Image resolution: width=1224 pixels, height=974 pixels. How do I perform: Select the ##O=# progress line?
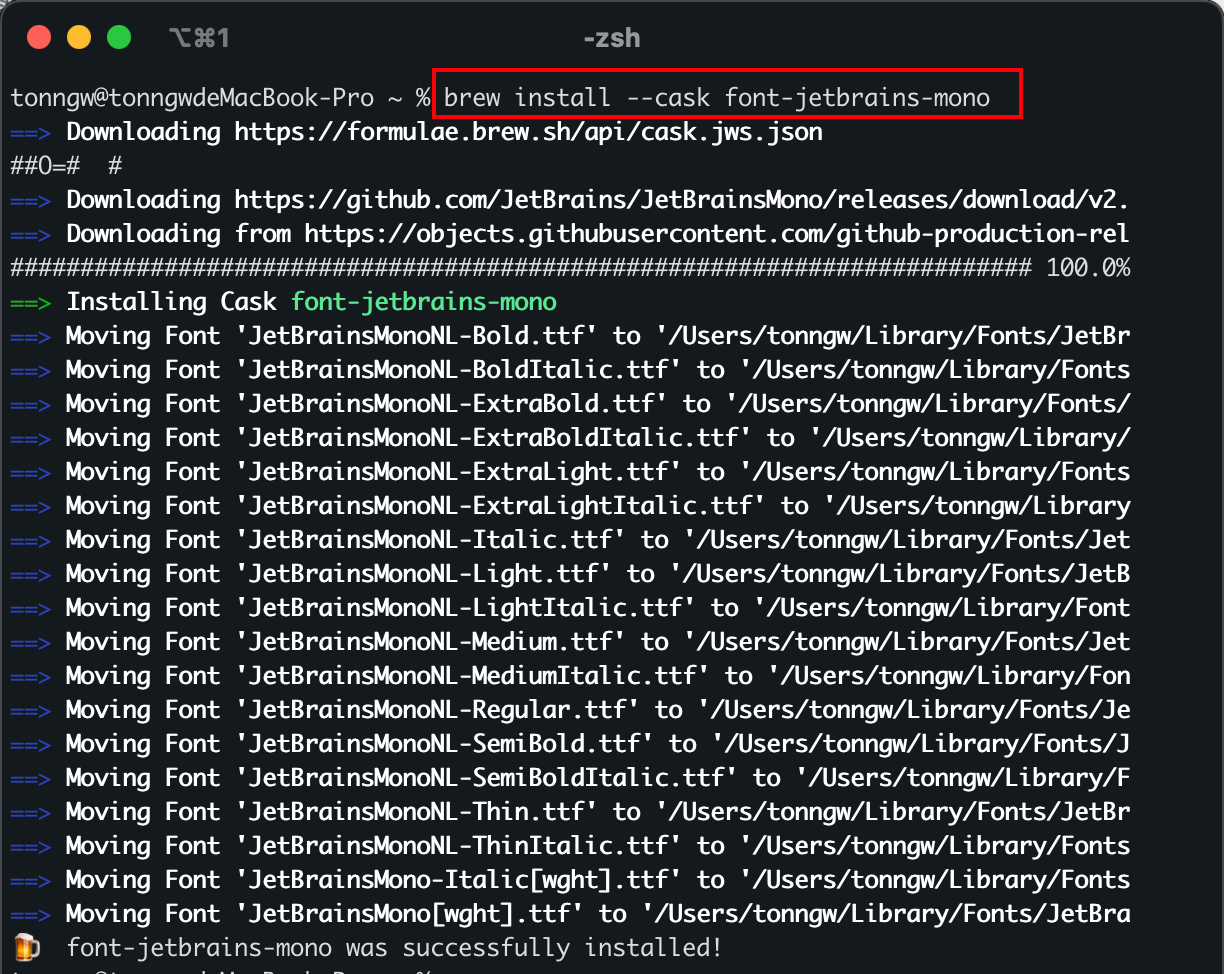coord(66,166)
